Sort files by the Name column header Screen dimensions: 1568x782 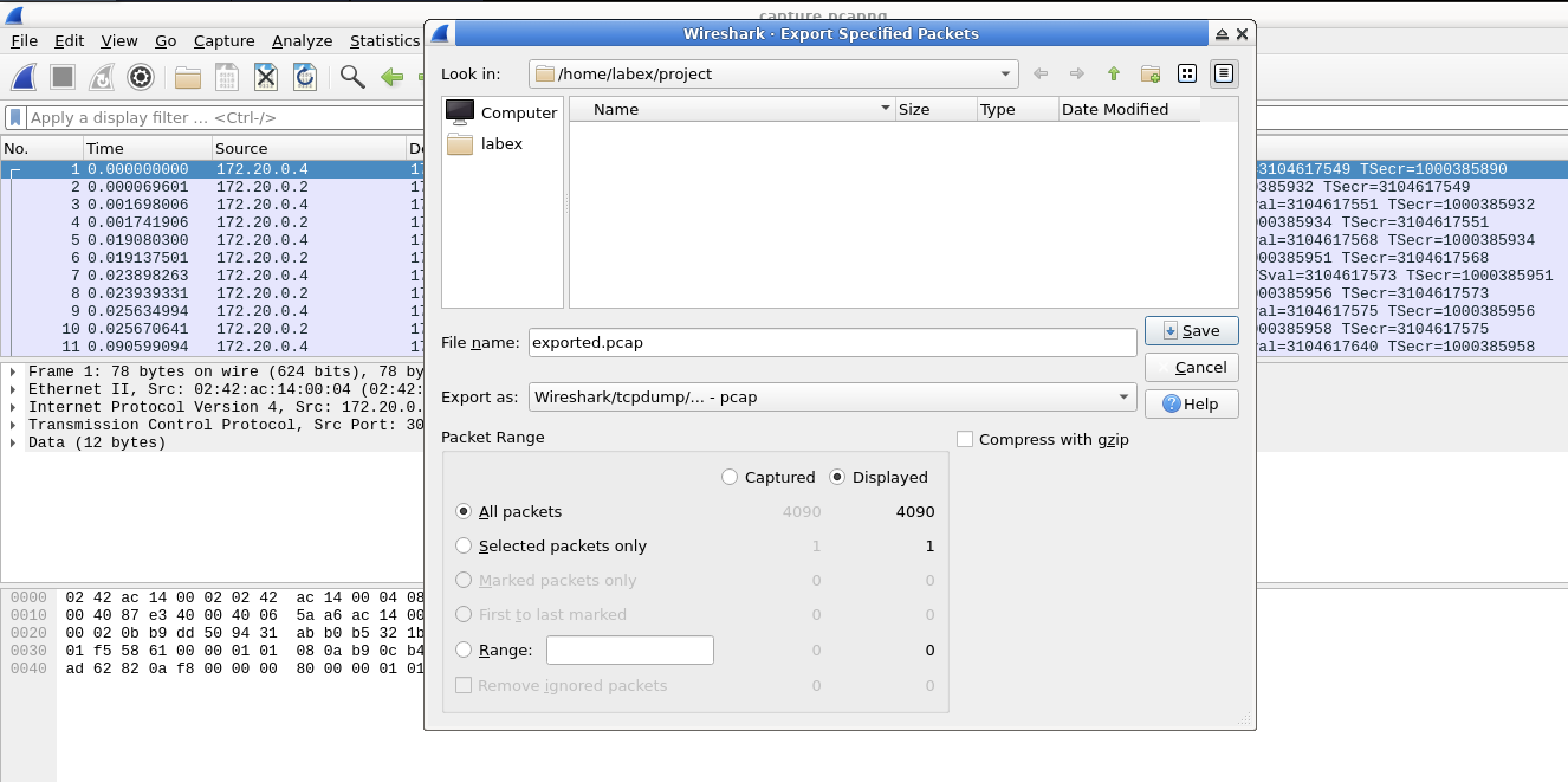pyautogui.click(x=615, y=109)
